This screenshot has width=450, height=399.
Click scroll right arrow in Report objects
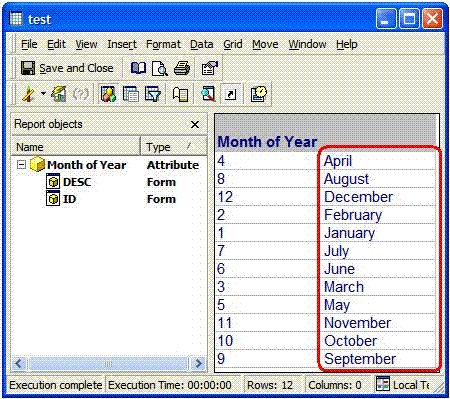[199, 363]
